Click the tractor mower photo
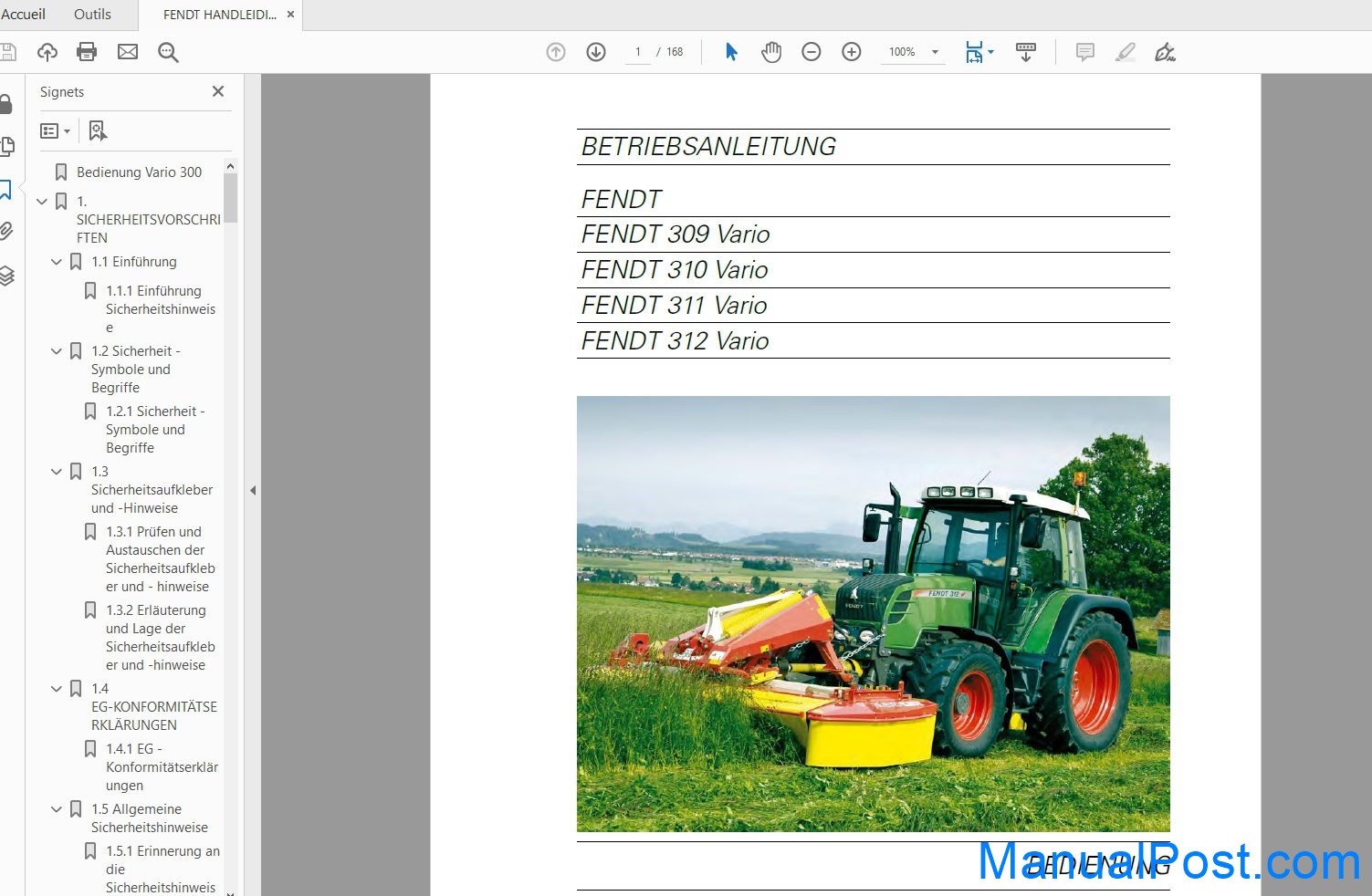The image size is (1372, 896). pos(873,613)
